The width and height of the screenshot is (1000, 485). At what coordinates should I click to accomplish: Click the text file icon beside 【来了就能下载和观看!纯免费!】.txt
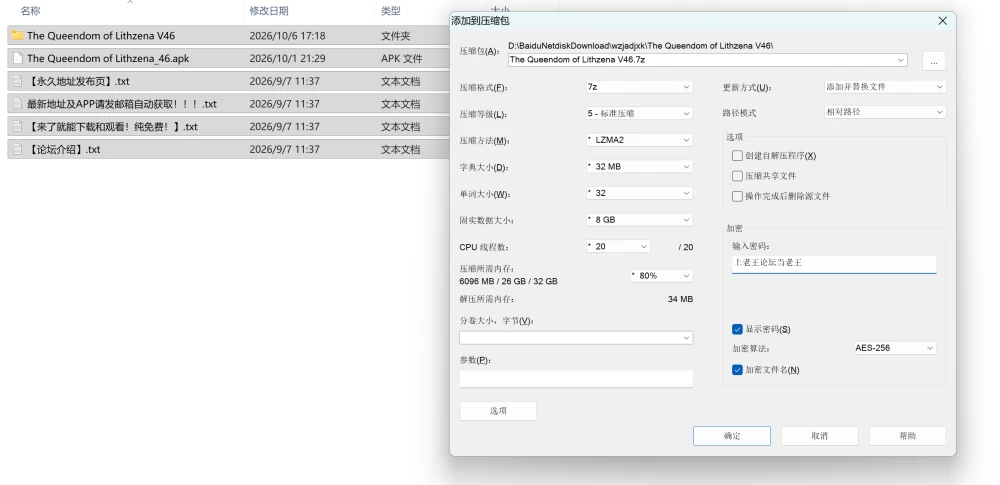coord(17,126)
